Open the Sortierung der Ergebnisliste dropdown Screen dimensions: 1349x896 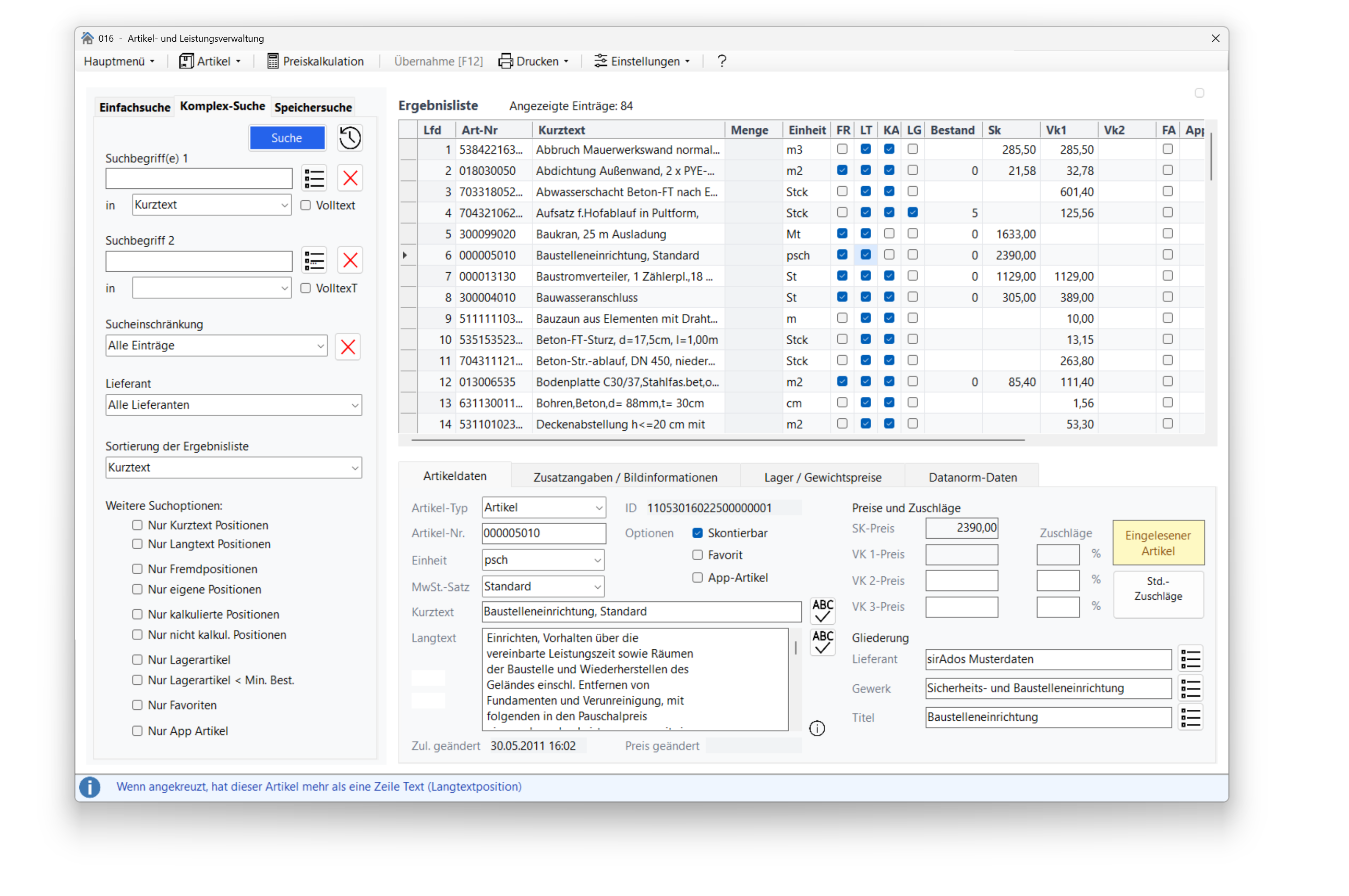click(233, 467)
